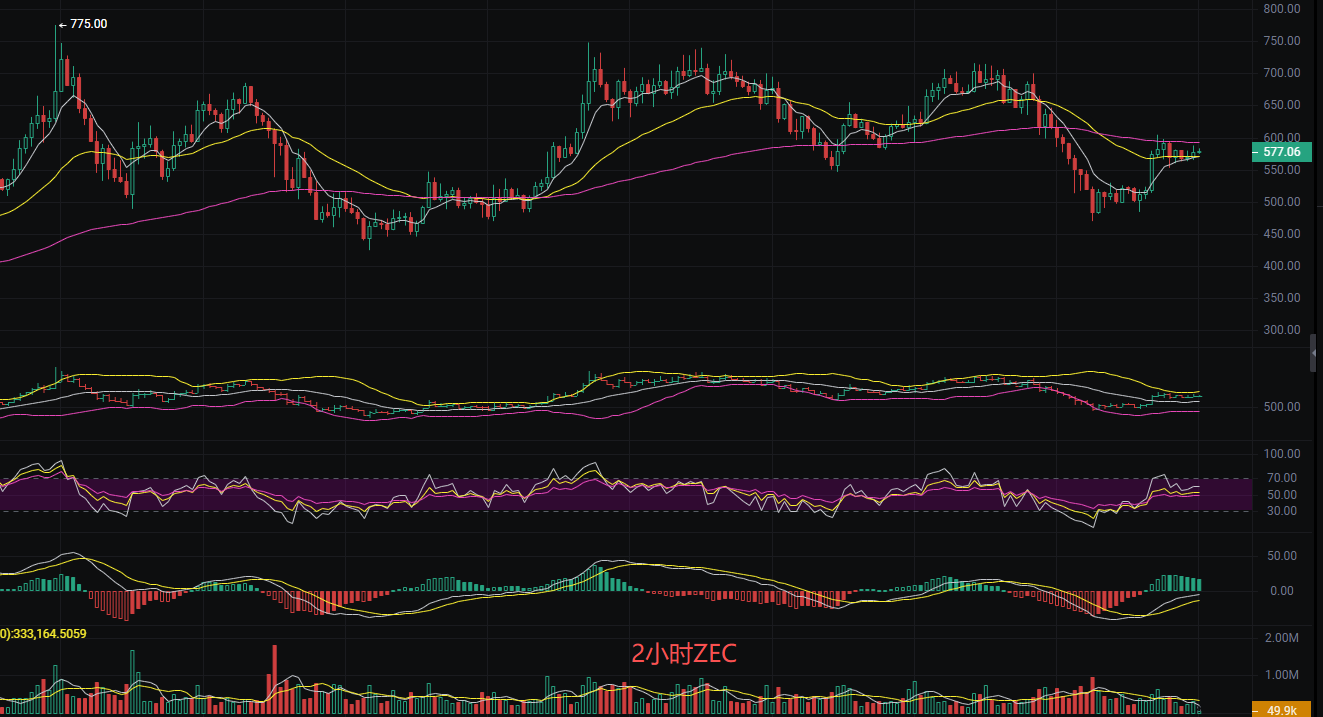This screenshot has height=717, width=1323.
Task: Click the 70.00 overbought level axis label
Action: coord(1283,478)
